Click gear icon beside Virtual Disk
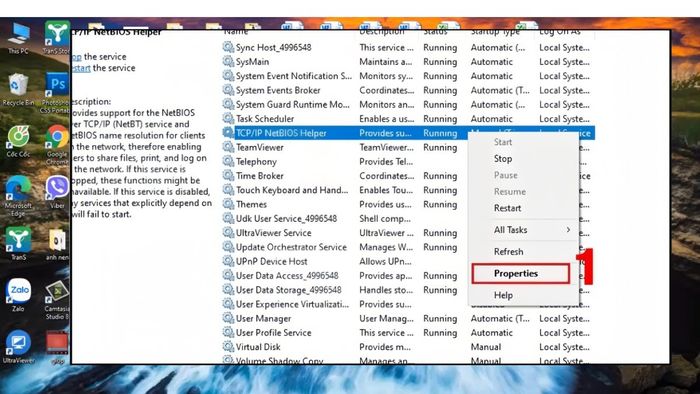This screenshot has width=700, height=394. tap(228, 347)
